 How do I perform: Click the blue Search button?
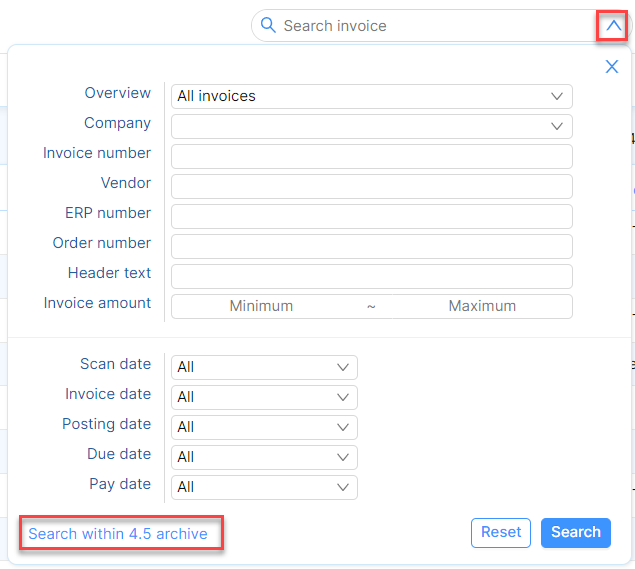pyautogui.click(x=575, y=533)
